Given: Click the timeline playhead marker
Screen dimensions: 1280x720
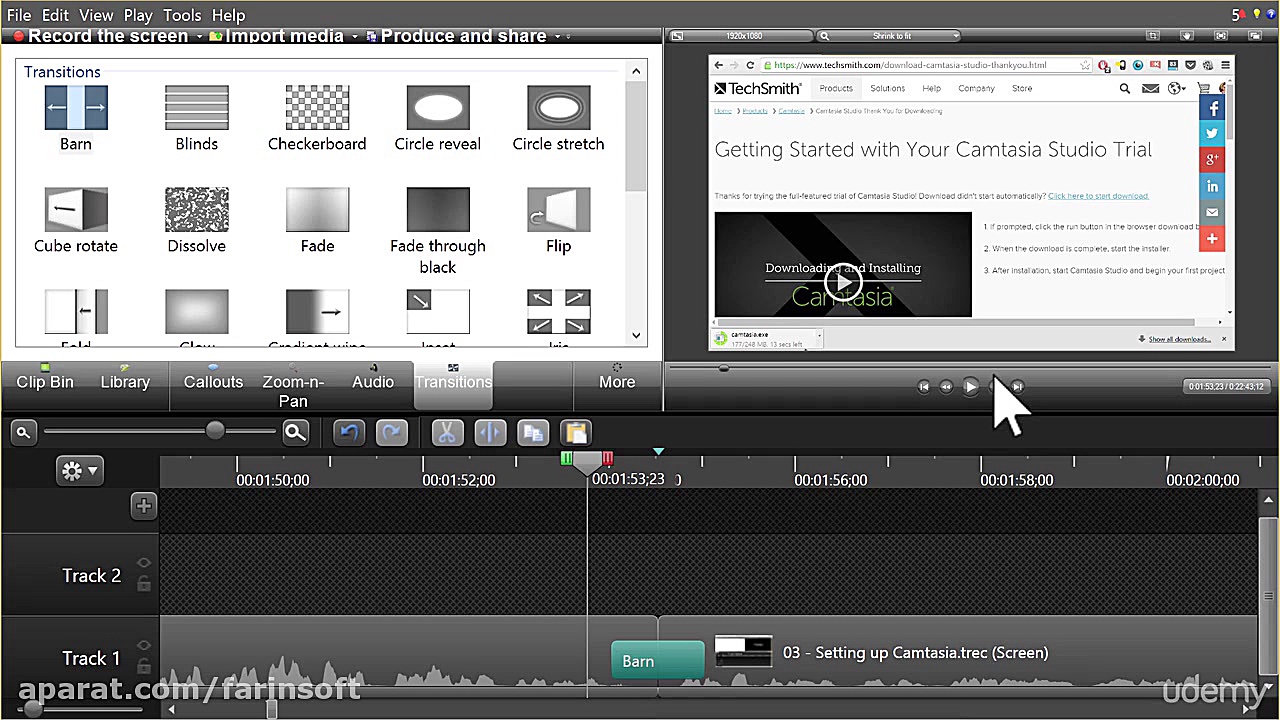Looking at the screenshot, I should click(x=587, y=461).
